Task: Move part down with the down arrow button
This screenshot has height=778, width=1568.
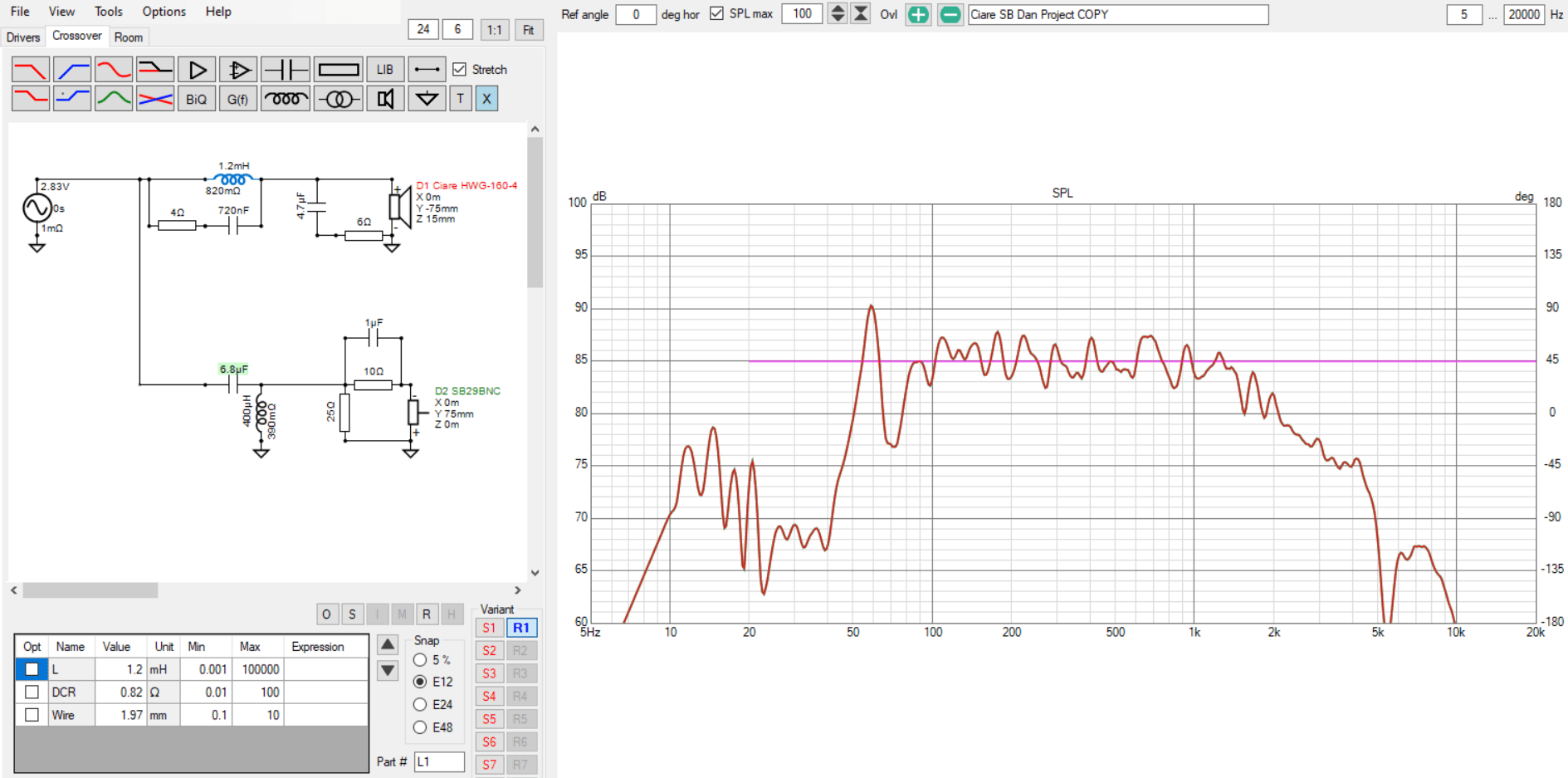Action: point(388,670)
